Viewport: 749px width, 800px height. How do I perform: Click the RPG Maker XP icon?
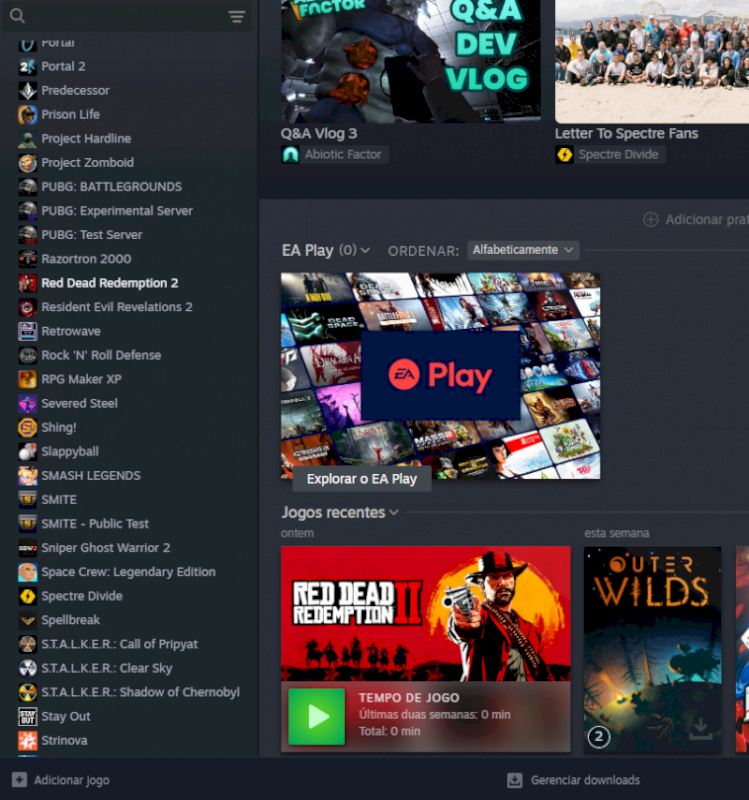pos(28,379)
